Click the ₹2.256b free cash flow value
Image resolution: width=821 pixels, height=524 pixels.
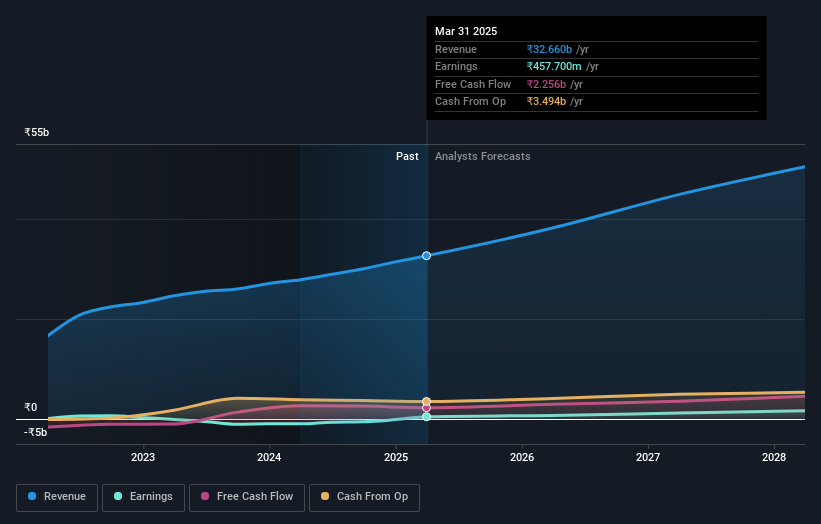[x=546, y=84]
